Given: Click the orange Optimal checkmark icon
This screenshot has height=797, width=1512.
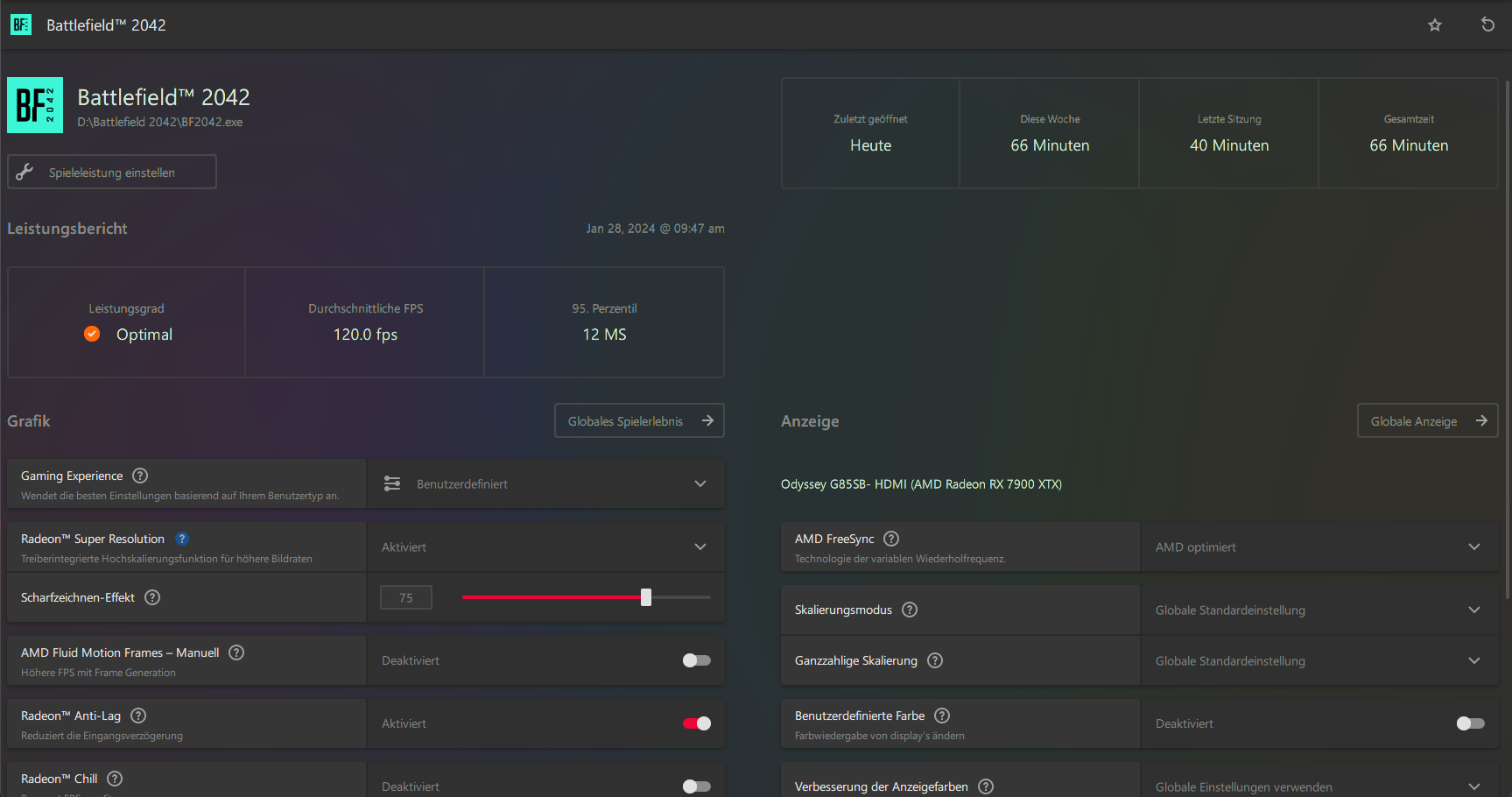Looking at the screenshot, I should coord(92,334).
